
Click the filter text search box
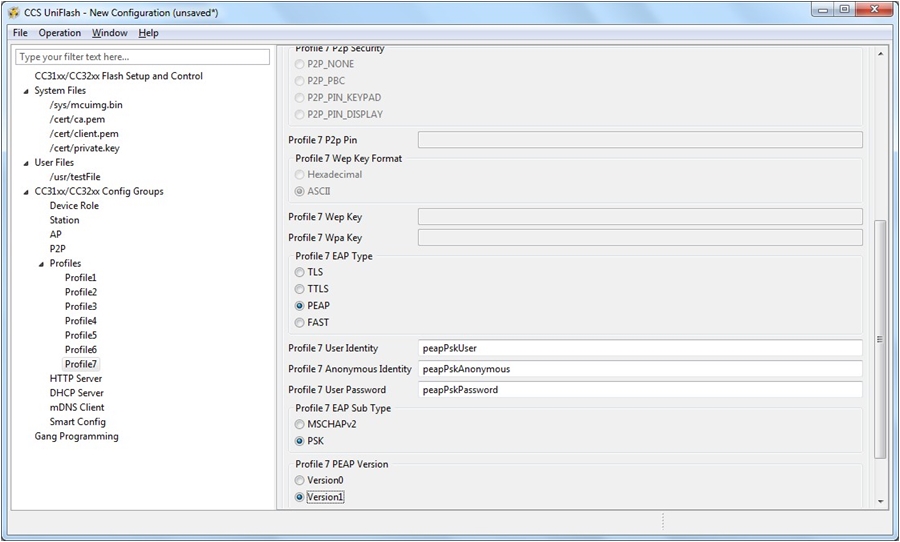point(142,57)
